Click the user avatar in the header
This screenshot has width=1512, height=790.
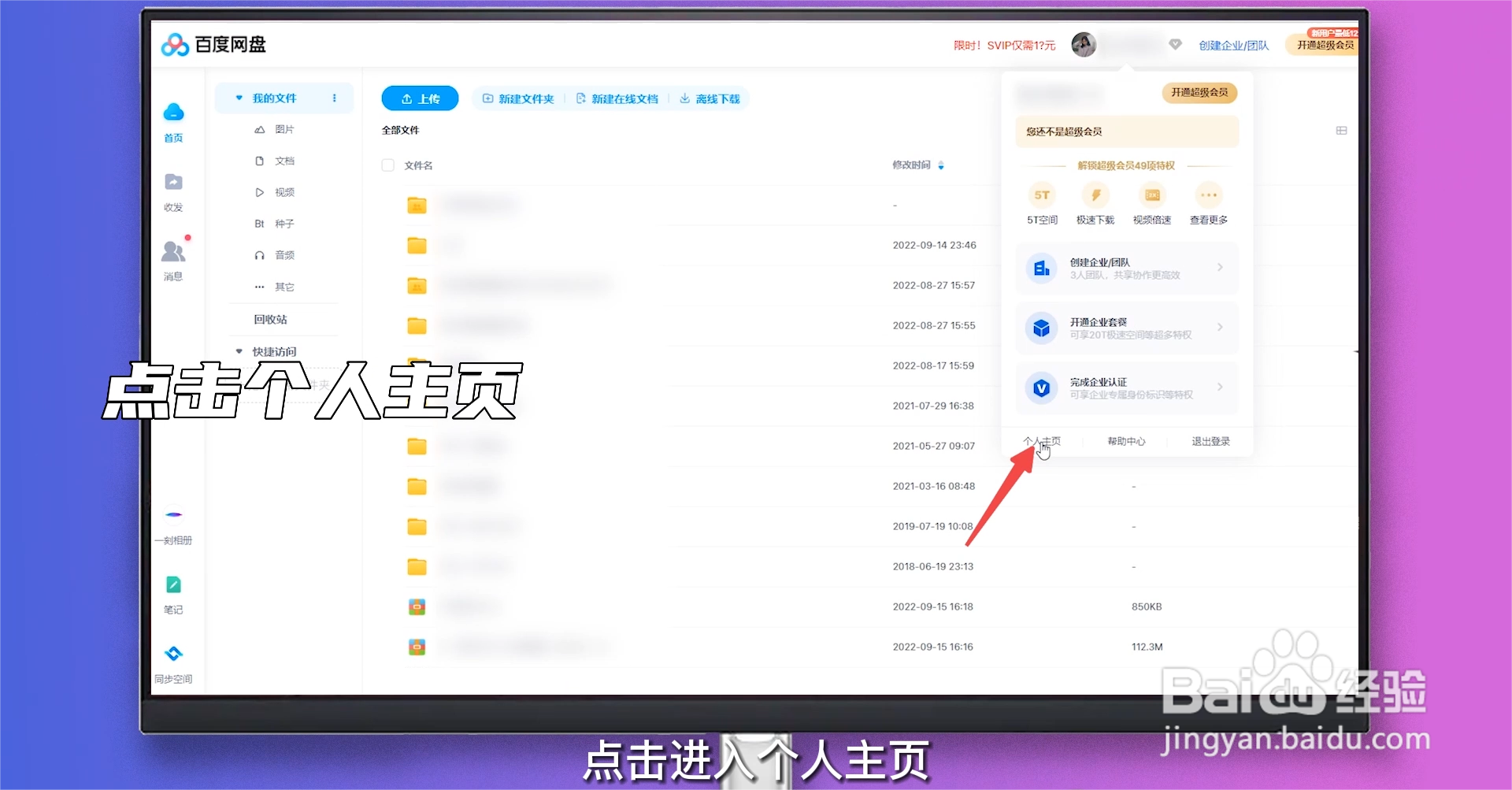click(1084, 45)
